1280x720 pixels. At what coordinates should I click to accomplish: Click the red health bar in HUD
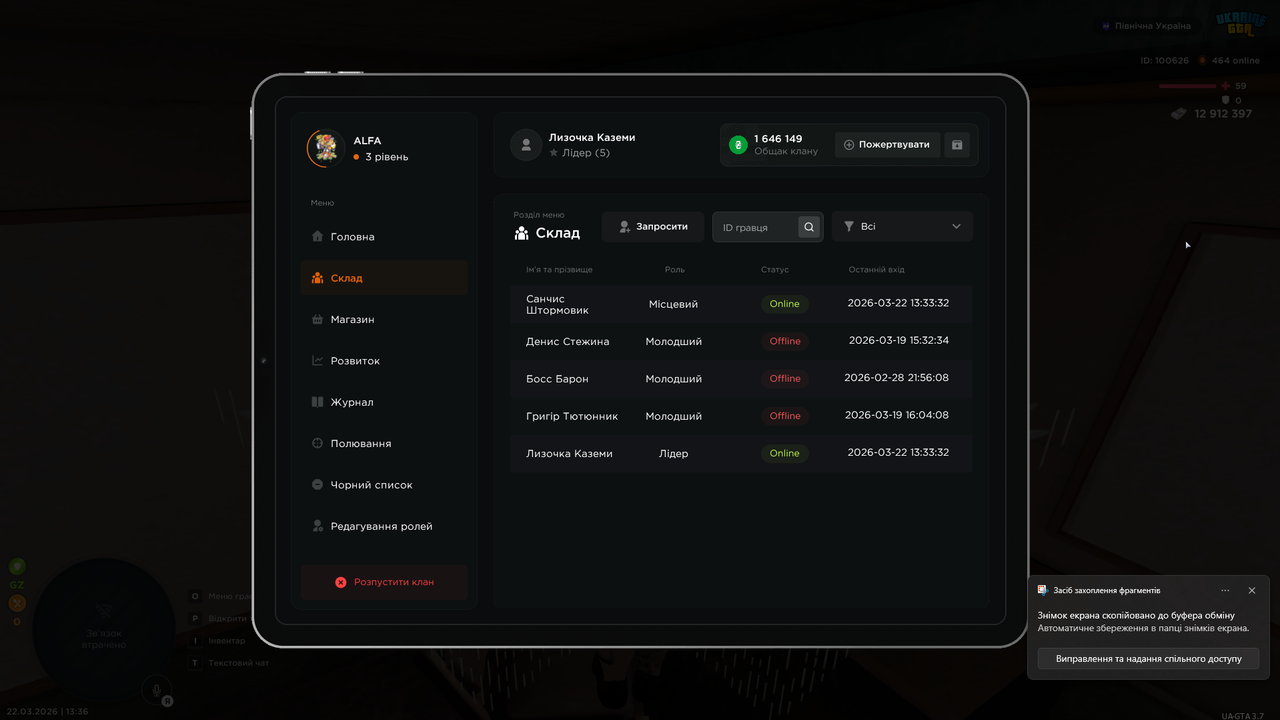point(1188,86)
